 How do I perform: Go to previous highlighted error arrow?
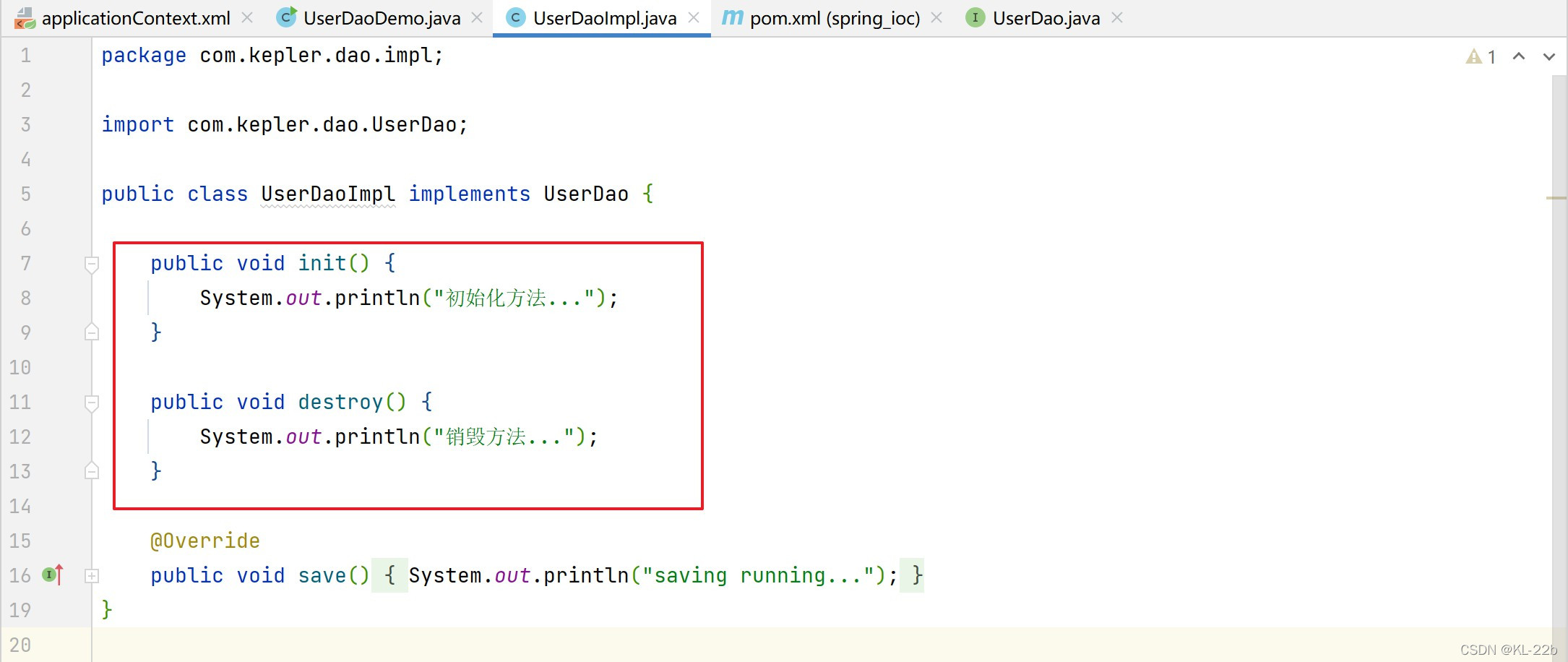(x=1519, y=56)
